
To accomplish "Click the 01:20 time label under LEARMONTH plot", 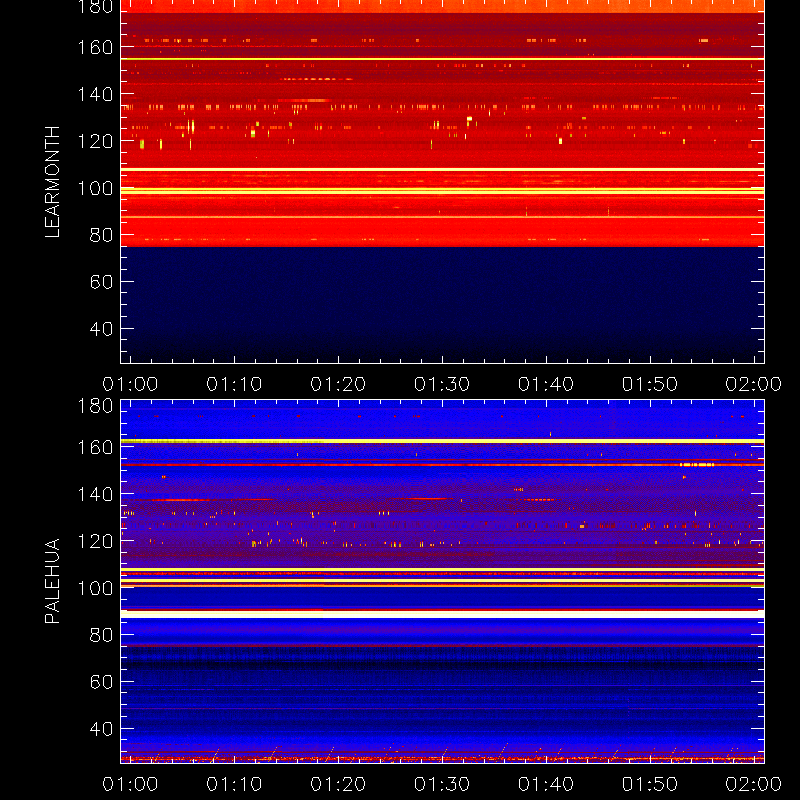I will point(338,384).
